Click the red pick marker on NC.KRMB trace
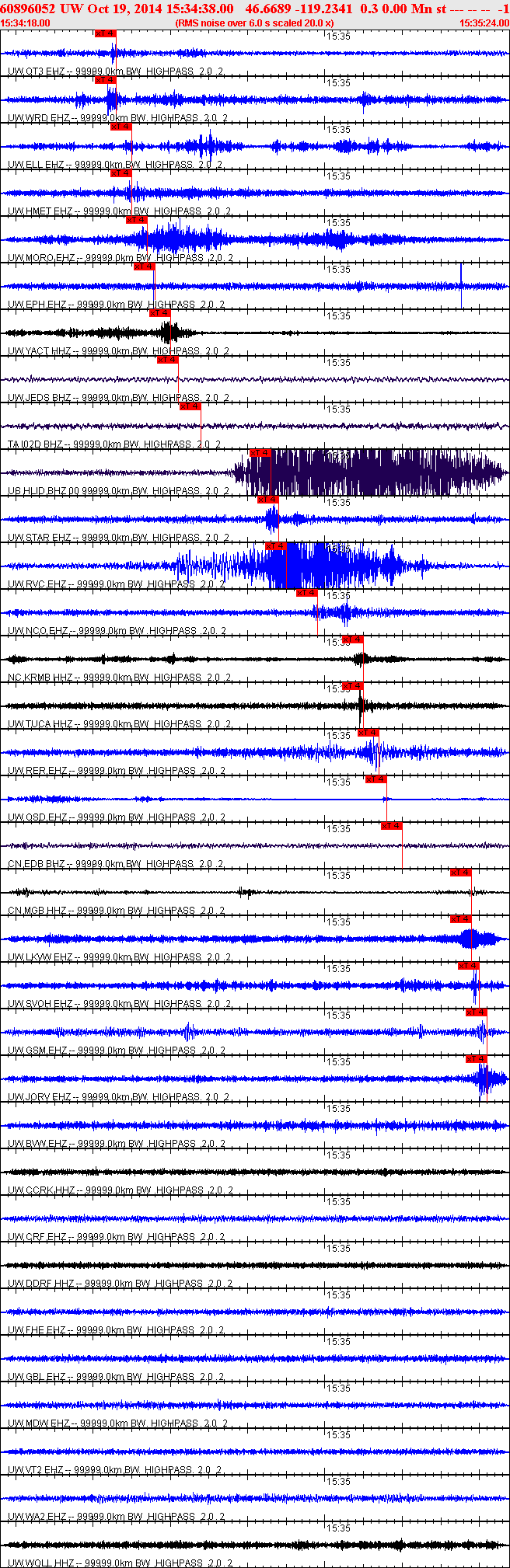 pos(353,639)
